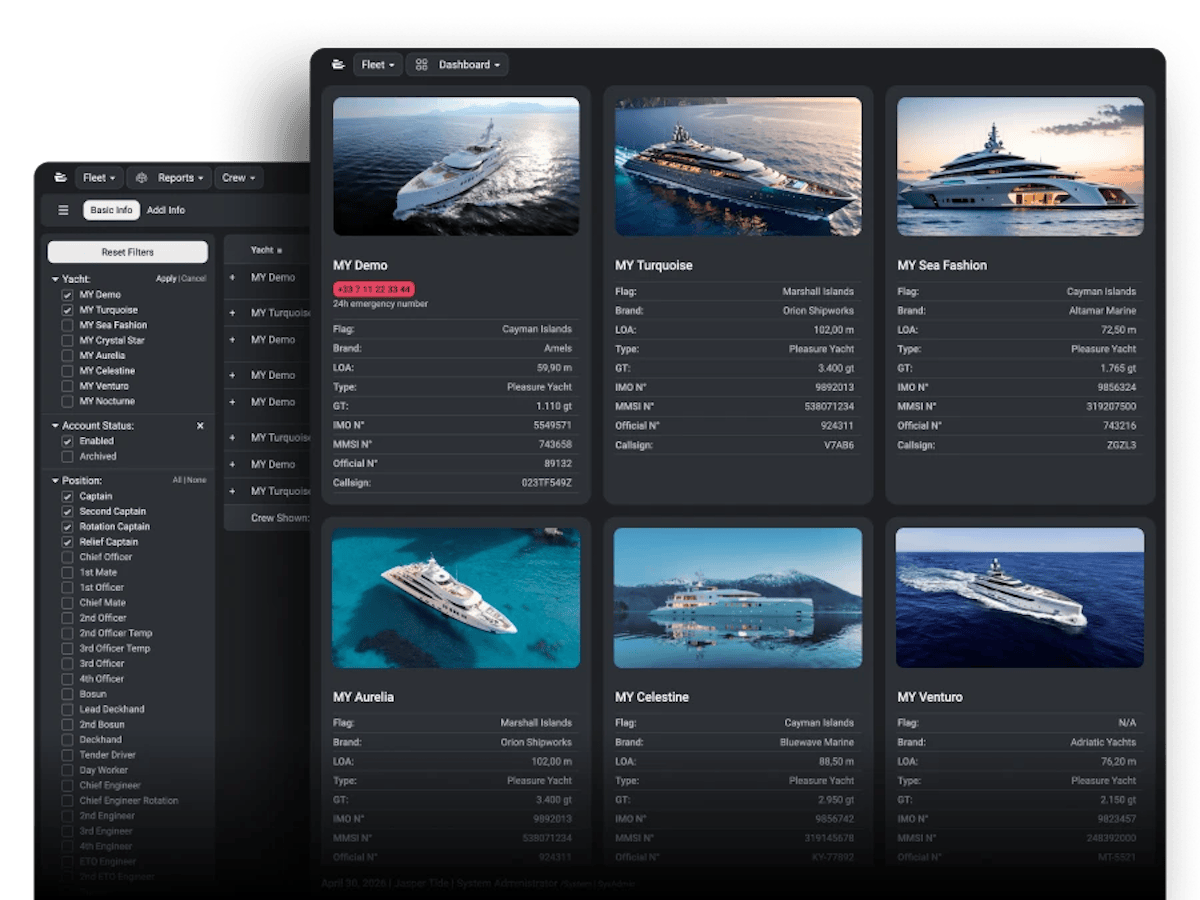Collapse the Position filter section
The height and width of the screenshot is (900, 1200).
point(55,481)
